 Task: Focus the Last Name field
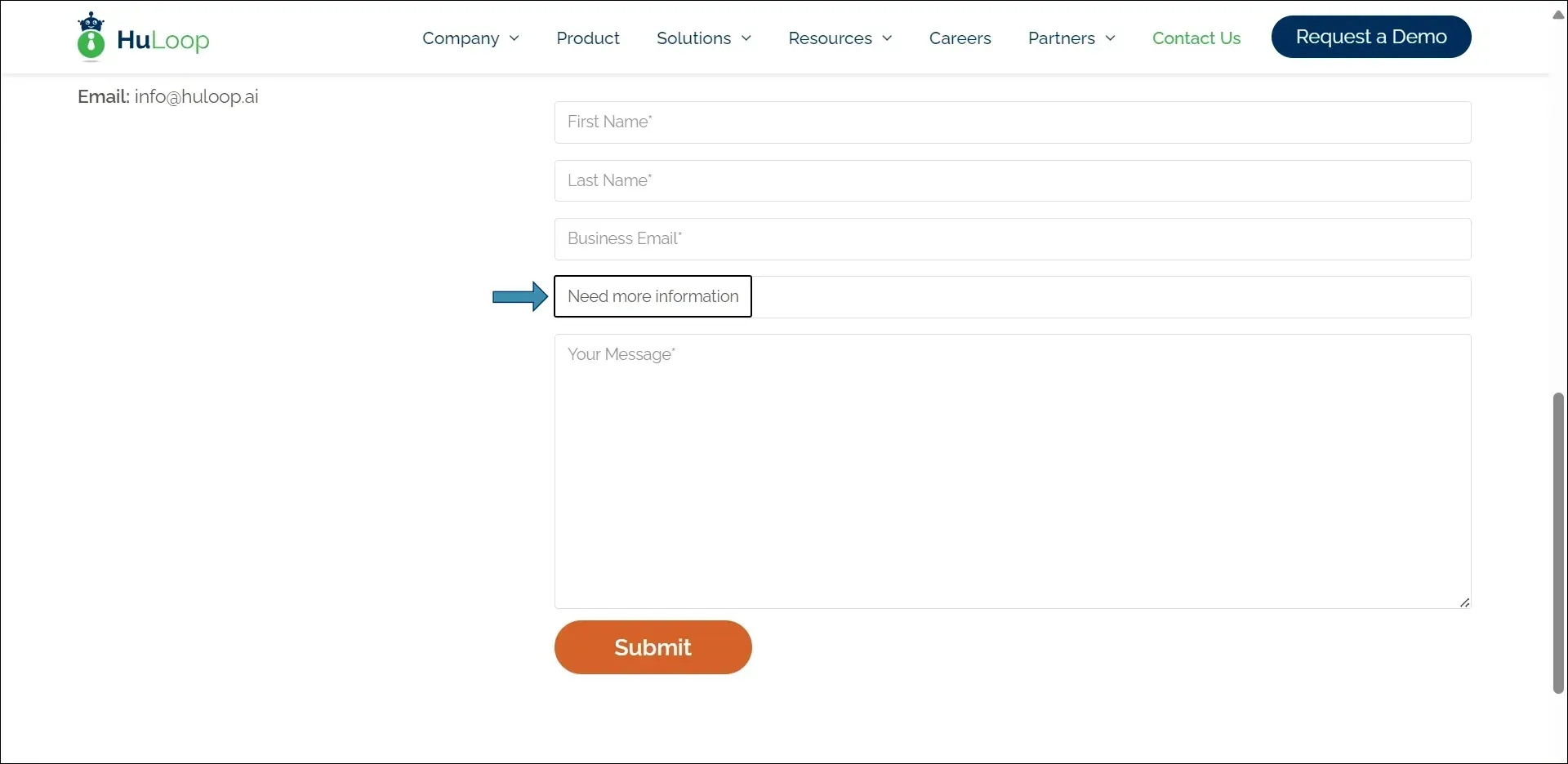[1012, 181]
